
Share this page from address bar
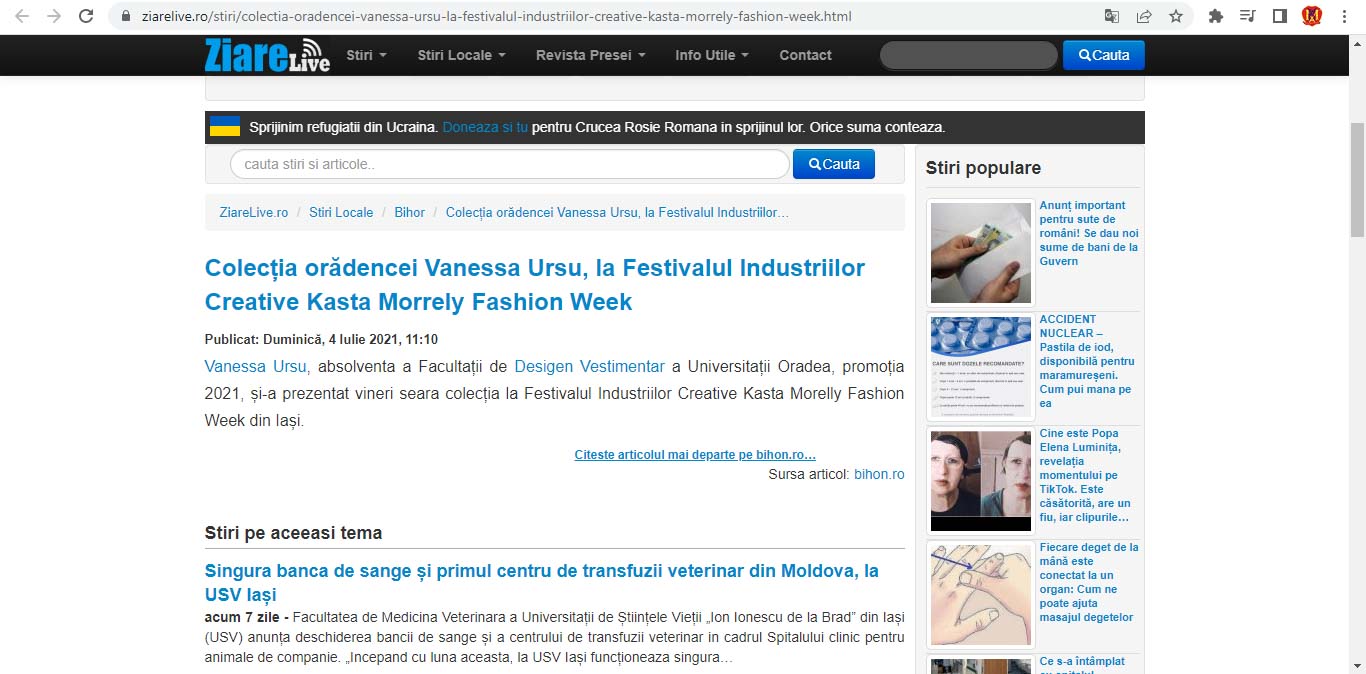pyautogui.click(x=1144, y=16)
